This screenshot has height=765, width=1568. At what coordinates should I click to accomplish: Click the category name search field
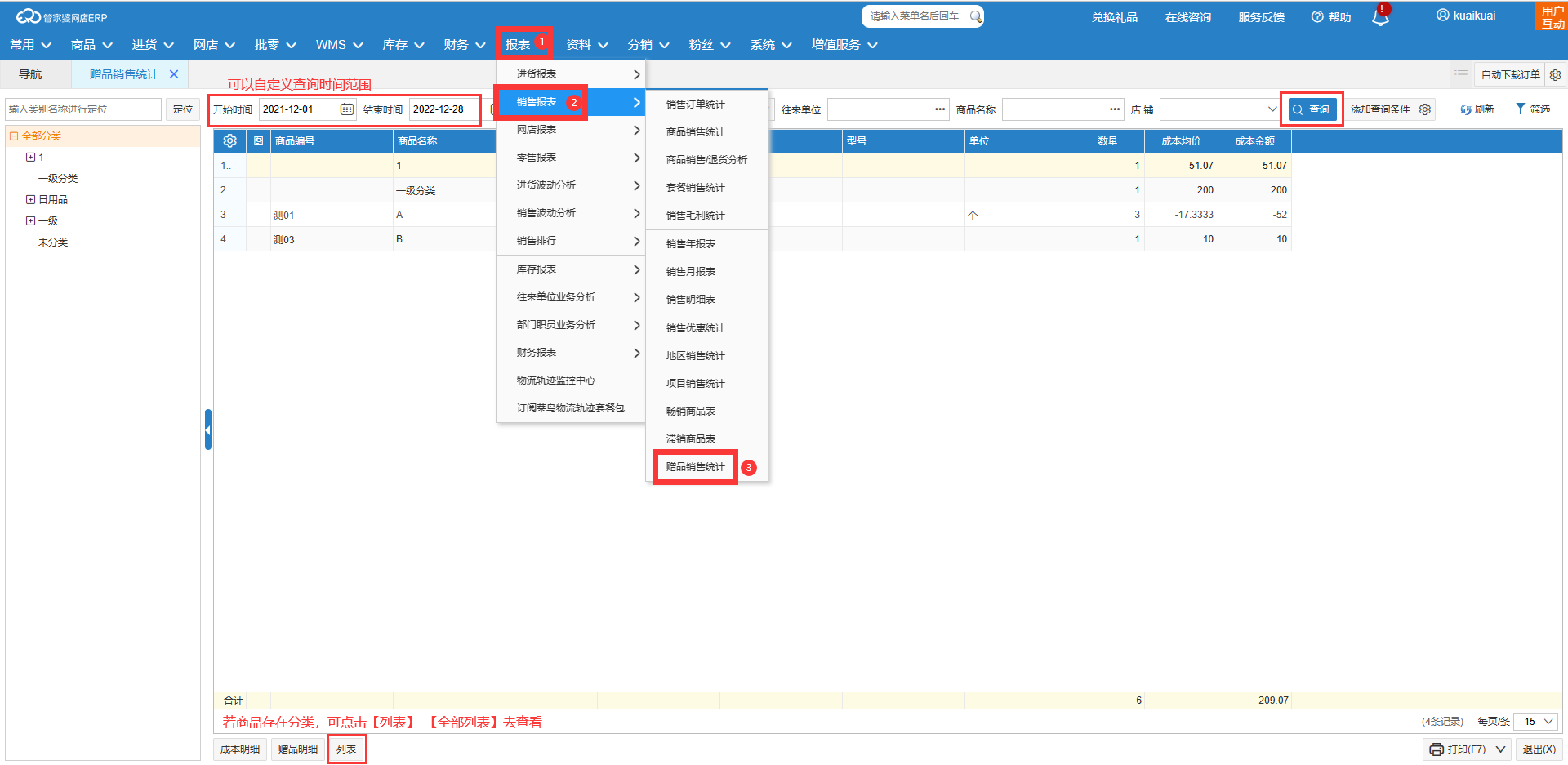(x=83, y=109)
